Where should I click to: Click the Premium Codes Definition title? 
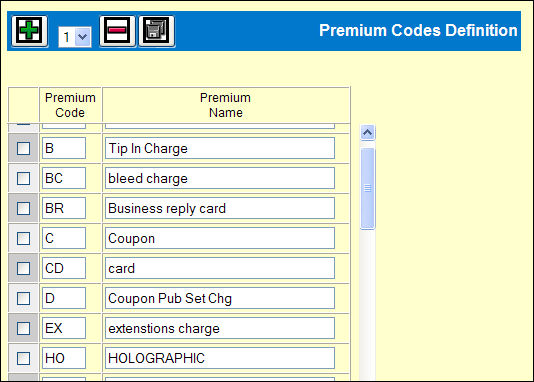coord(418,30)
